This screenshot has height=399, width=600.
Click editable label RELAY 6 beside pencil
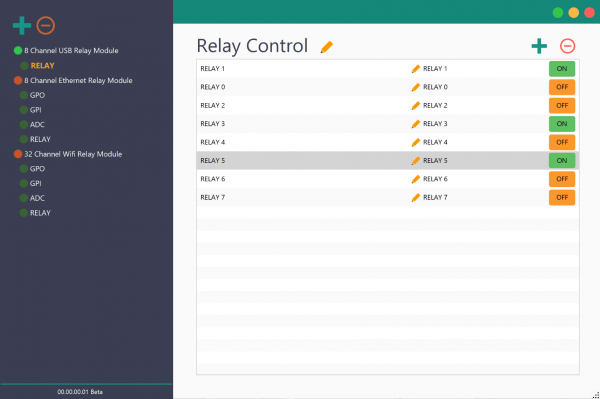tap(435, 179)
